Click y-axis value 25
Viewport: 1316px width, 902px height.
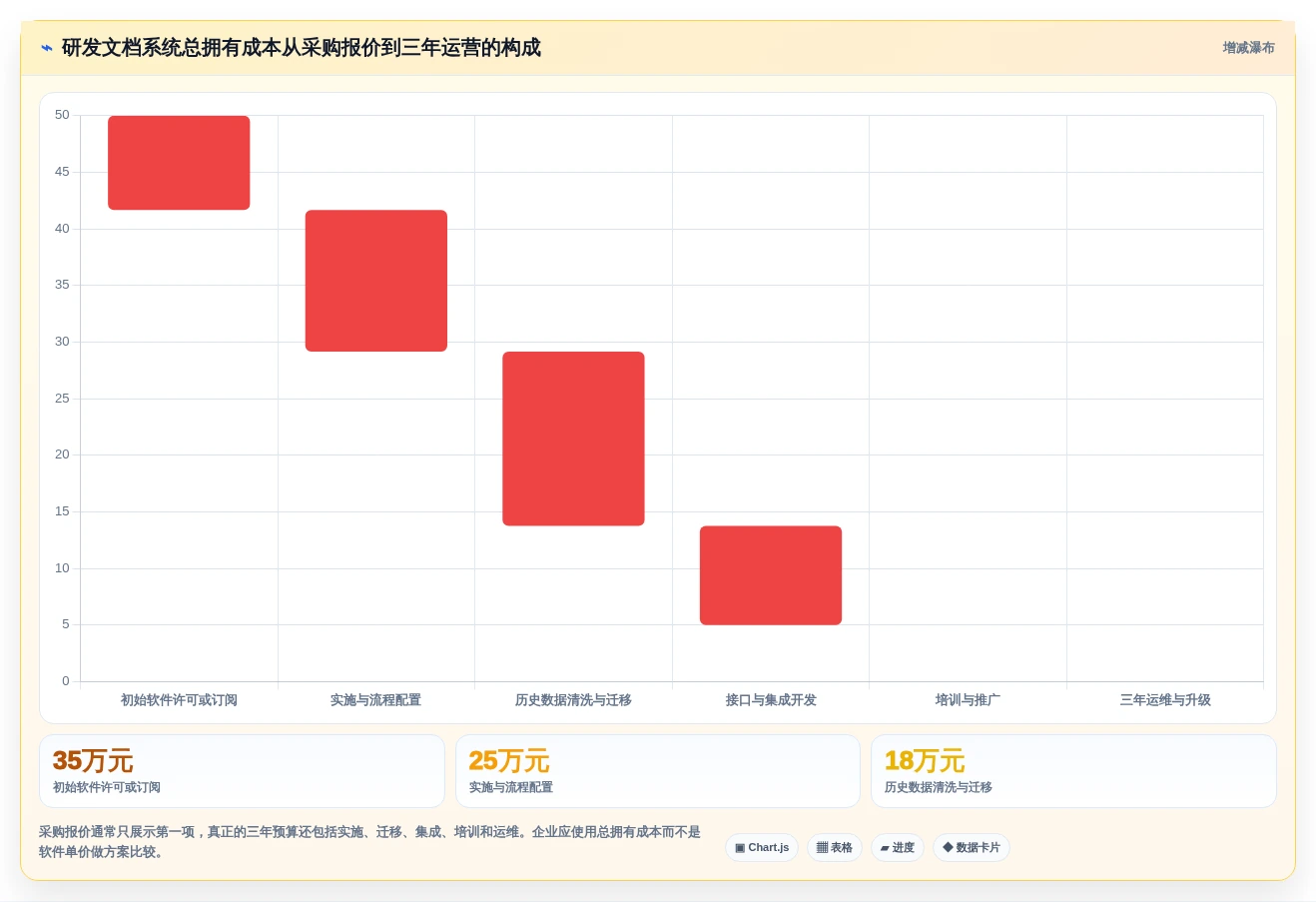tap(62, 399)
